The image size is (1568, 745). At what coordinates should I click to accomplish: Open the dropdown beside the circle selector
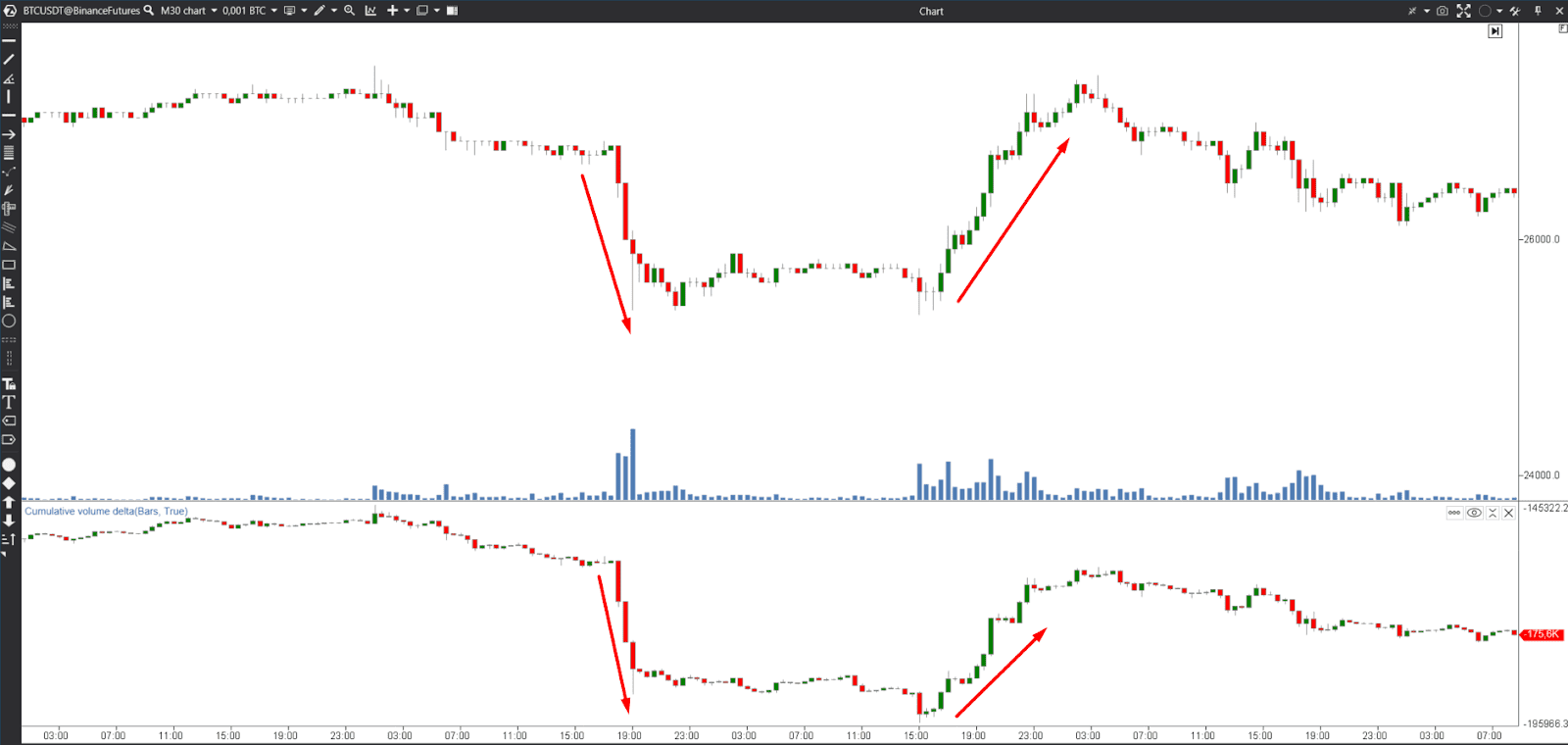1499,11
